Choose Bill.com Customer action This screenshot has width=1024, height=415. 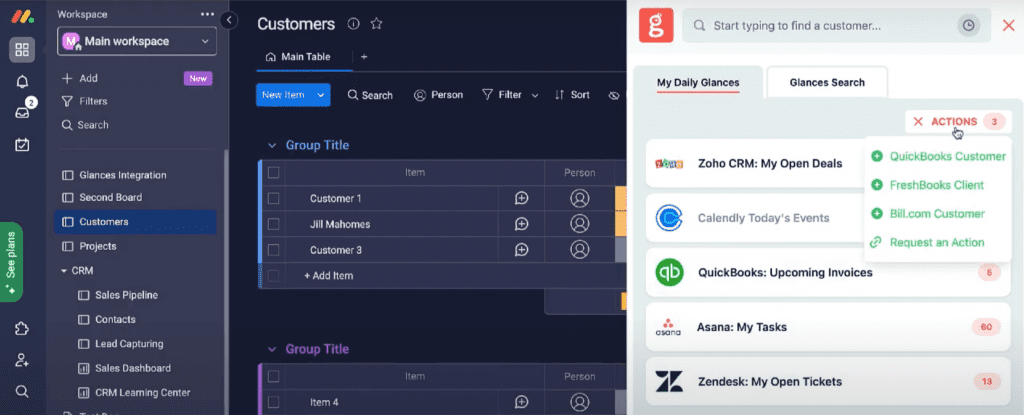[928, 214]
